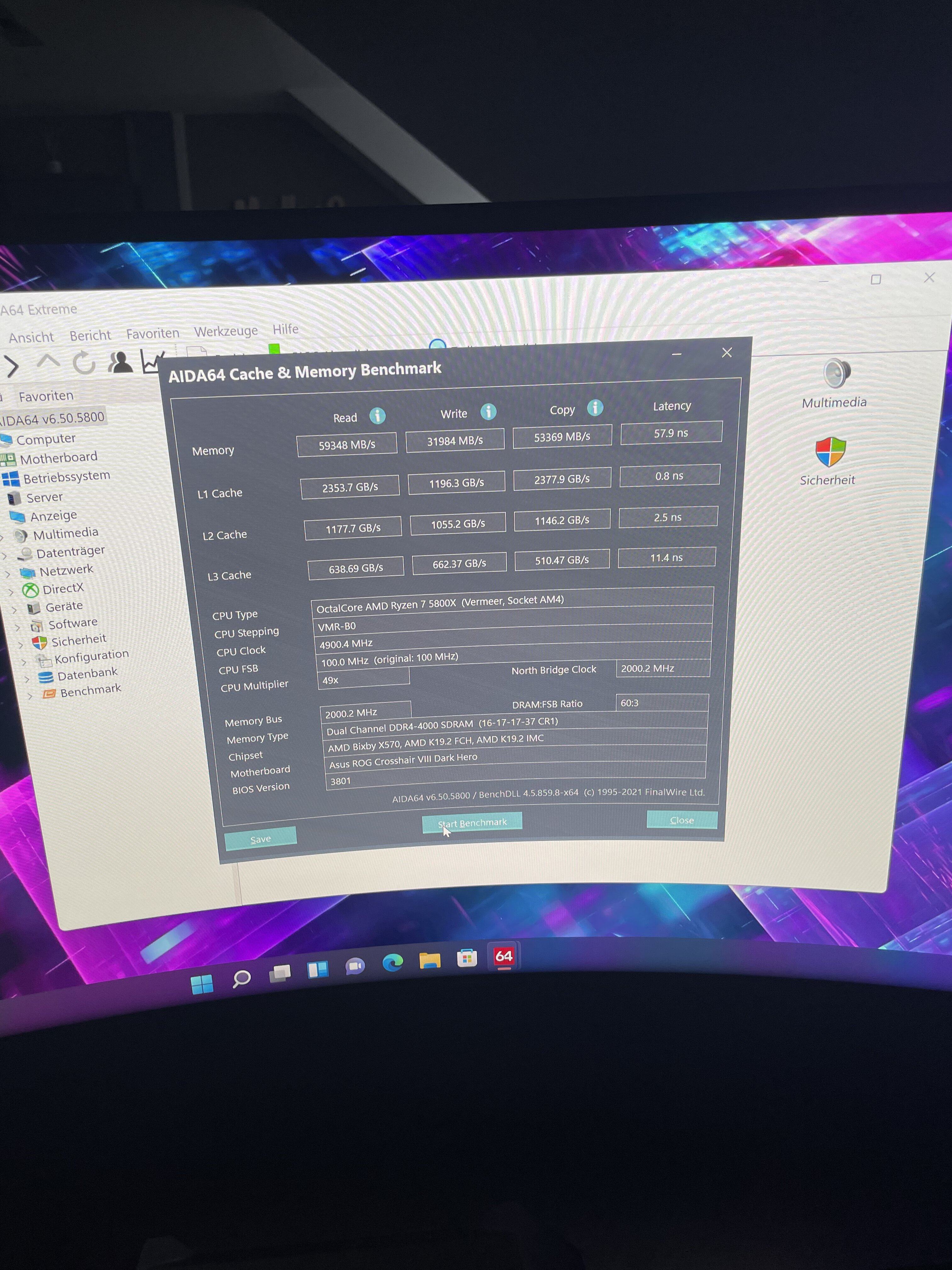Viewport: 952px width, 1270px height.
Task: Expand the Benchmark tree node
Action: pyautogui.click(x=30, y=696)
